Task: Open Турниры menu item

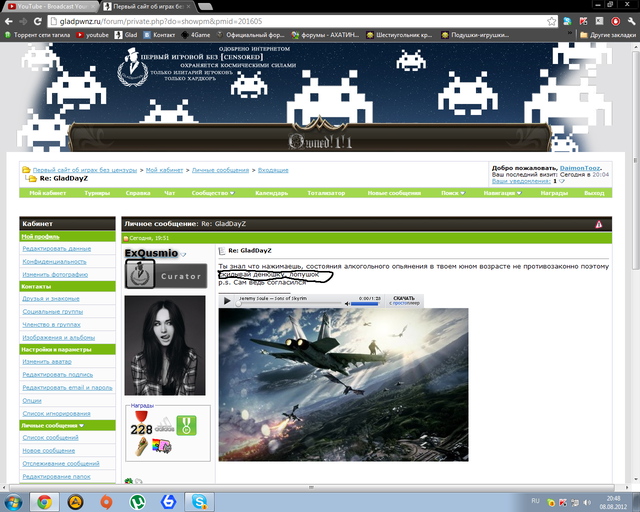Action: click(97, 193)
